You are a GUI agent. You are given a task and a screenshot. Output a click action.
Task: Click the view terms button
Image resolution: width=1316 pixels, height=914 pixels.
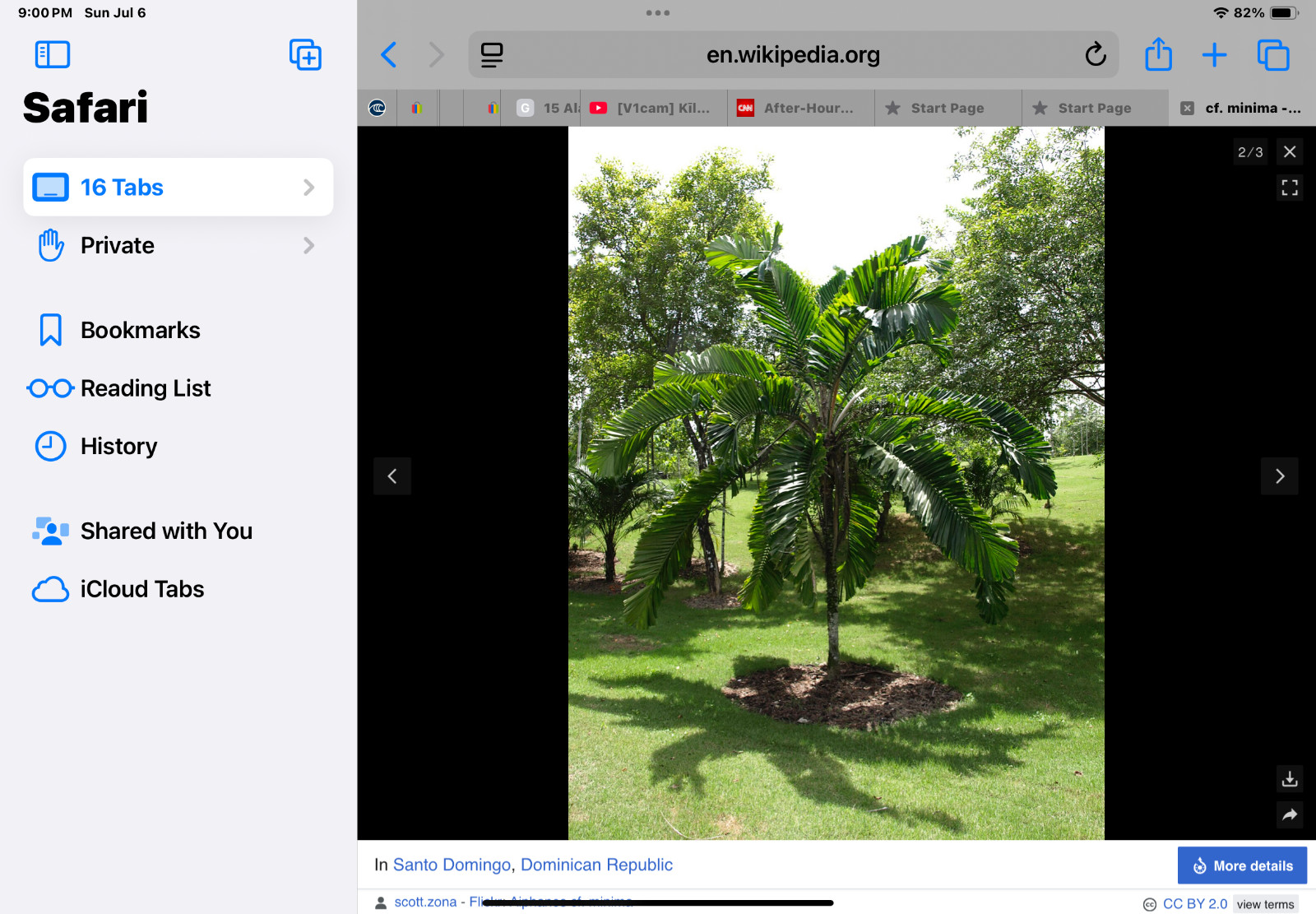1265,904
